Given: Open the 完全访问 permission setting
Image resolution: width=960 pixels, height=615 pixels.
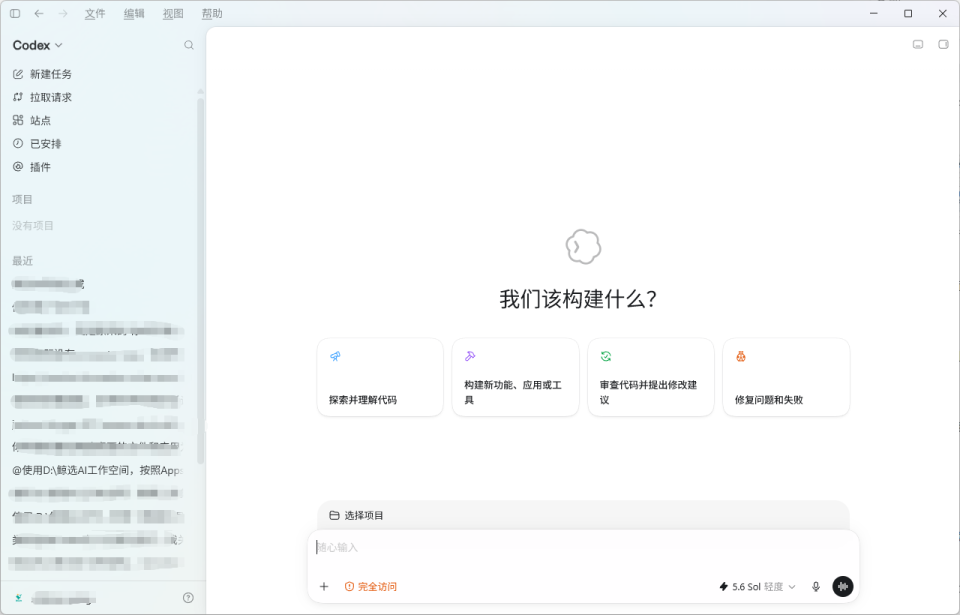Looking at the screenshot, I should tap(371, 587).
